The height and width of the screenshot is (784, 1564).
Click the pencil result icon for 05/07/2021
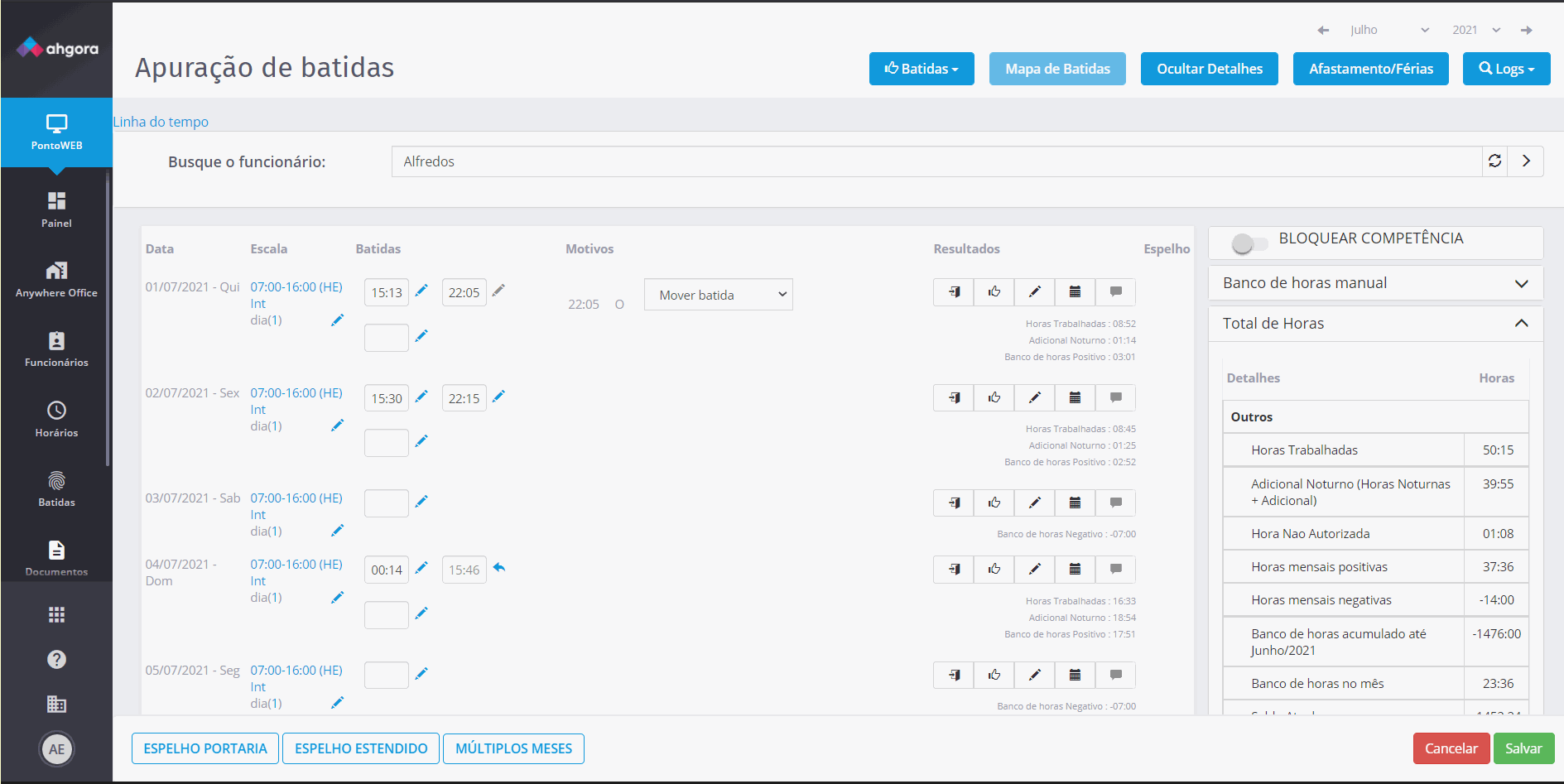click(x=1034, y=675)
